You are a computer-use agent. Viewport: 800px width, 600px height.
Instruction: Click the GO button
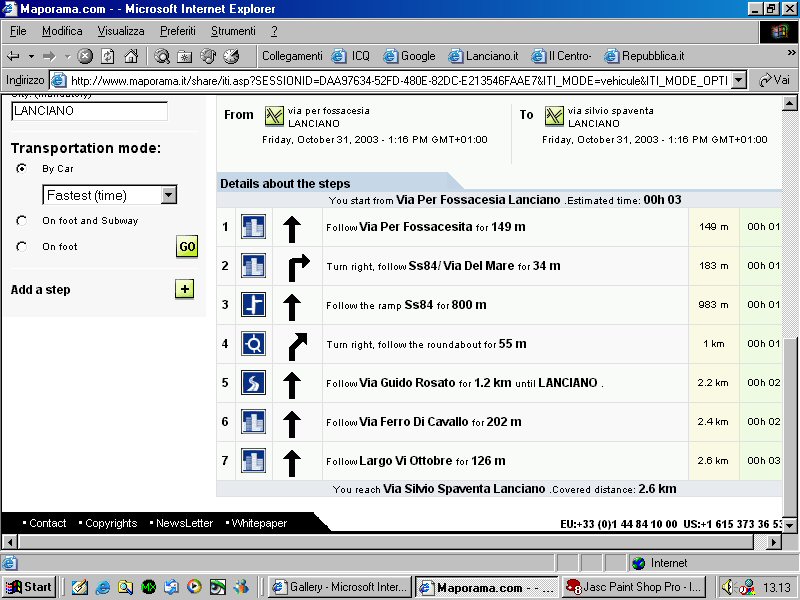coord(187,246)
